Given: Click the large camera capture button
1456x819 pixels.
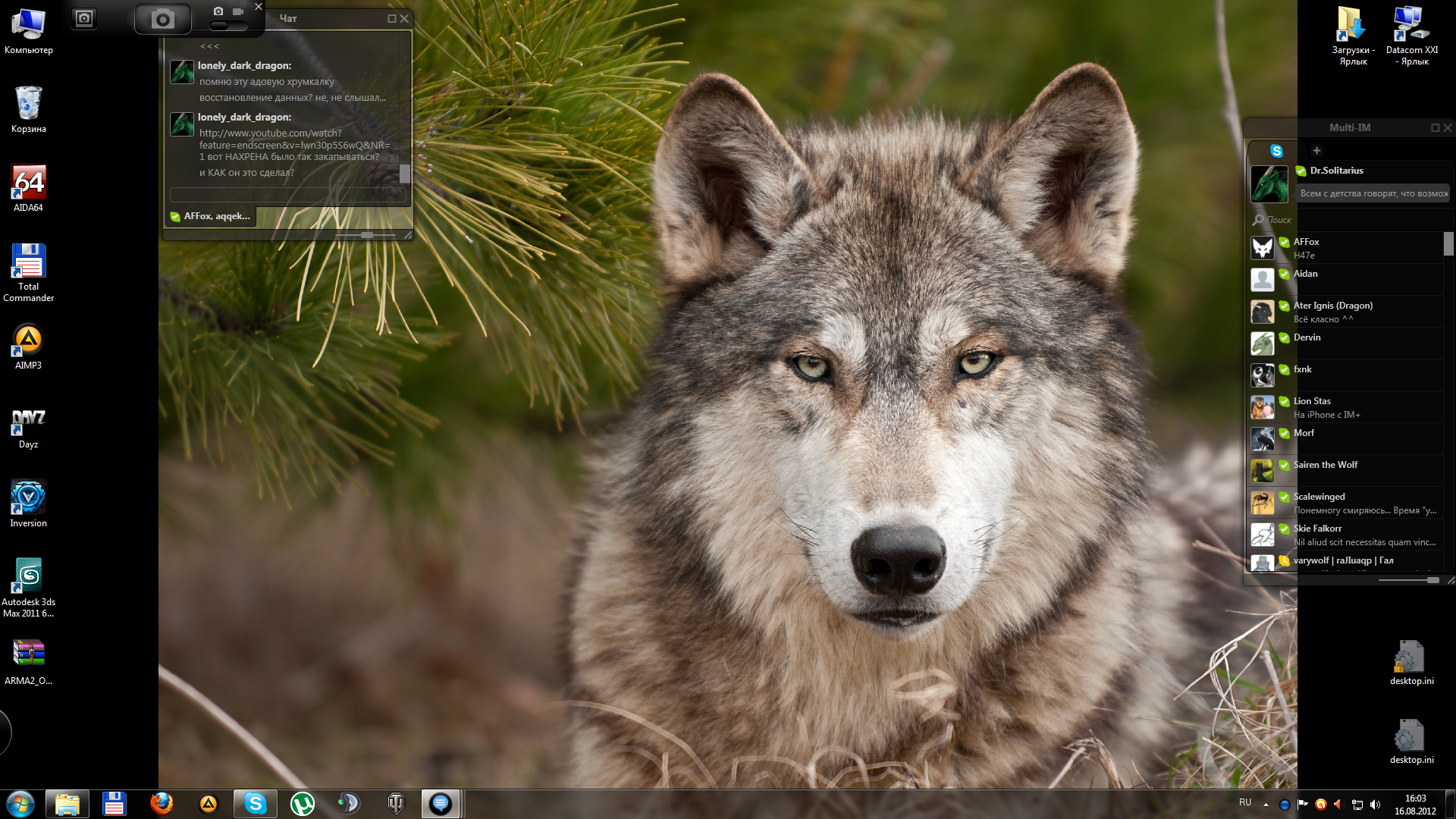Looking at the screenshot, I should click(x=162, y=19).
